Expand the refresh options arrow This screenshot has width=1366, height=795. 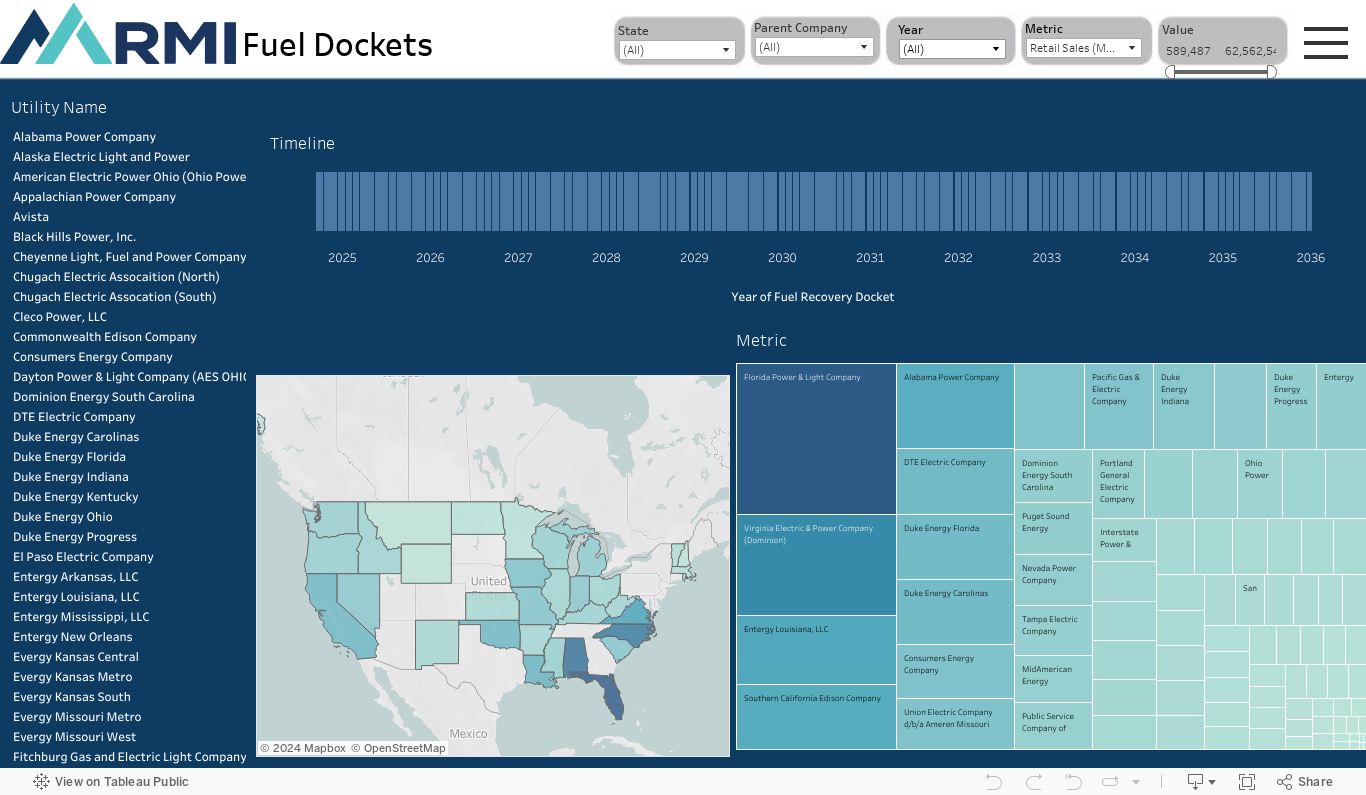[1136, 782]
